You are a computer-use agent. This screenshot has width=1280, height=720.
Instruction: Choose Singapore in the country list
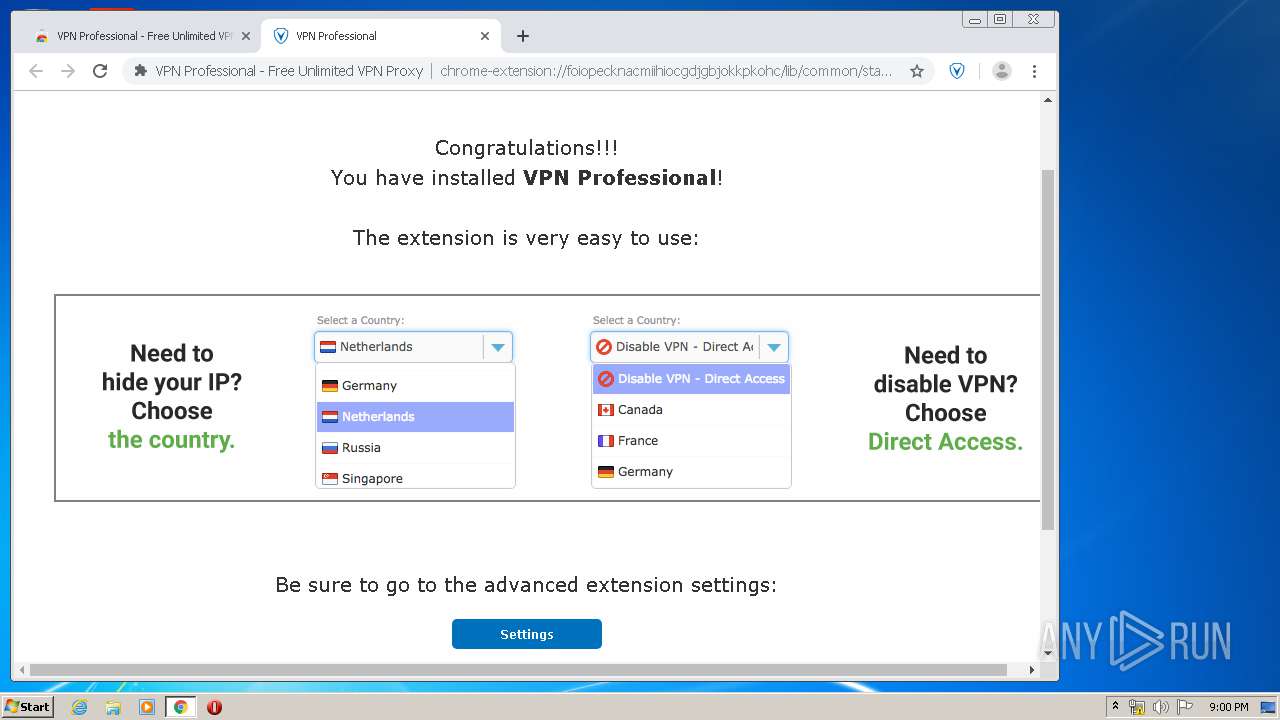point(415,477)
